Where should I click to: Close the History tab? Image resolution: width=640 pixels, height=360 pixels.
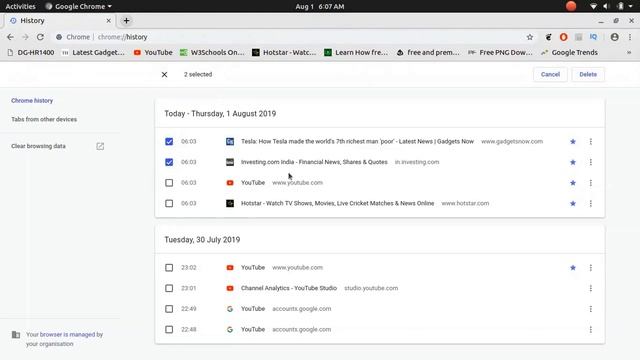[x=108, y=20]
